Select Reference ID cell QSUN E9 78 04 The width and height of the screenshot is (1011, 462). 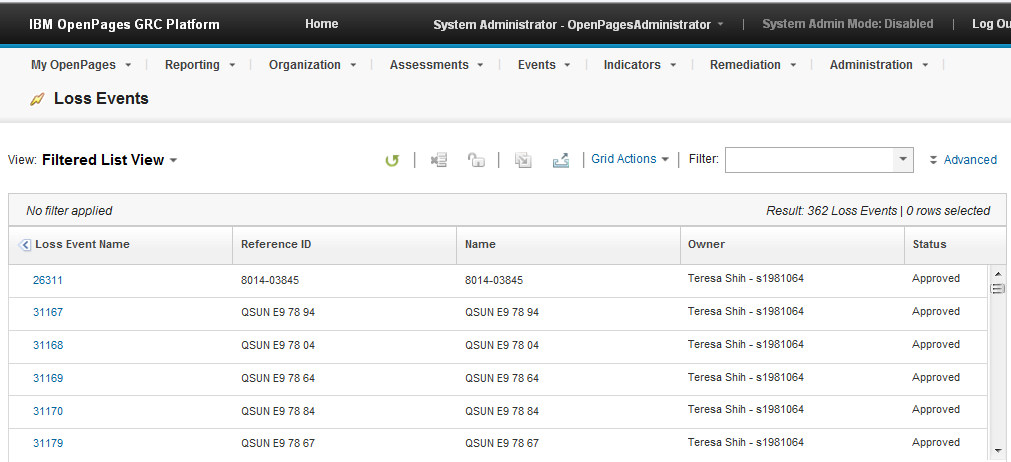278,345
